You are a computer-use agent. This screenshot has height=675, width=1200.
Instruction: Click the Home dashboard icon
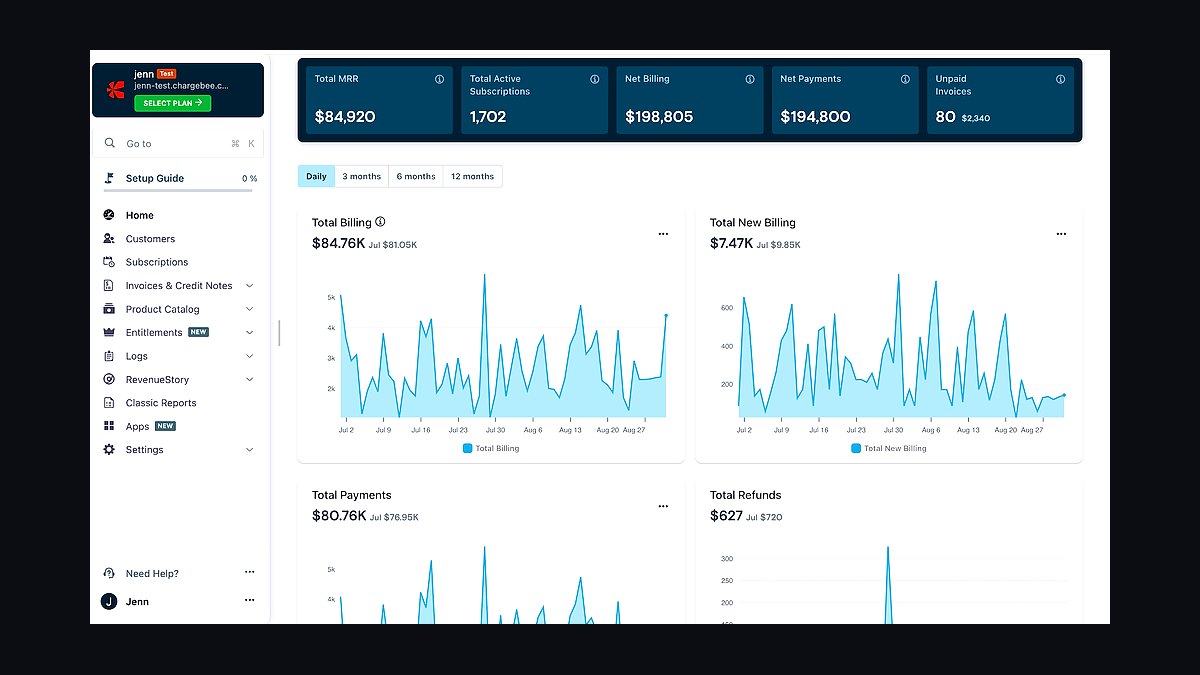click(x=109, y=215)
